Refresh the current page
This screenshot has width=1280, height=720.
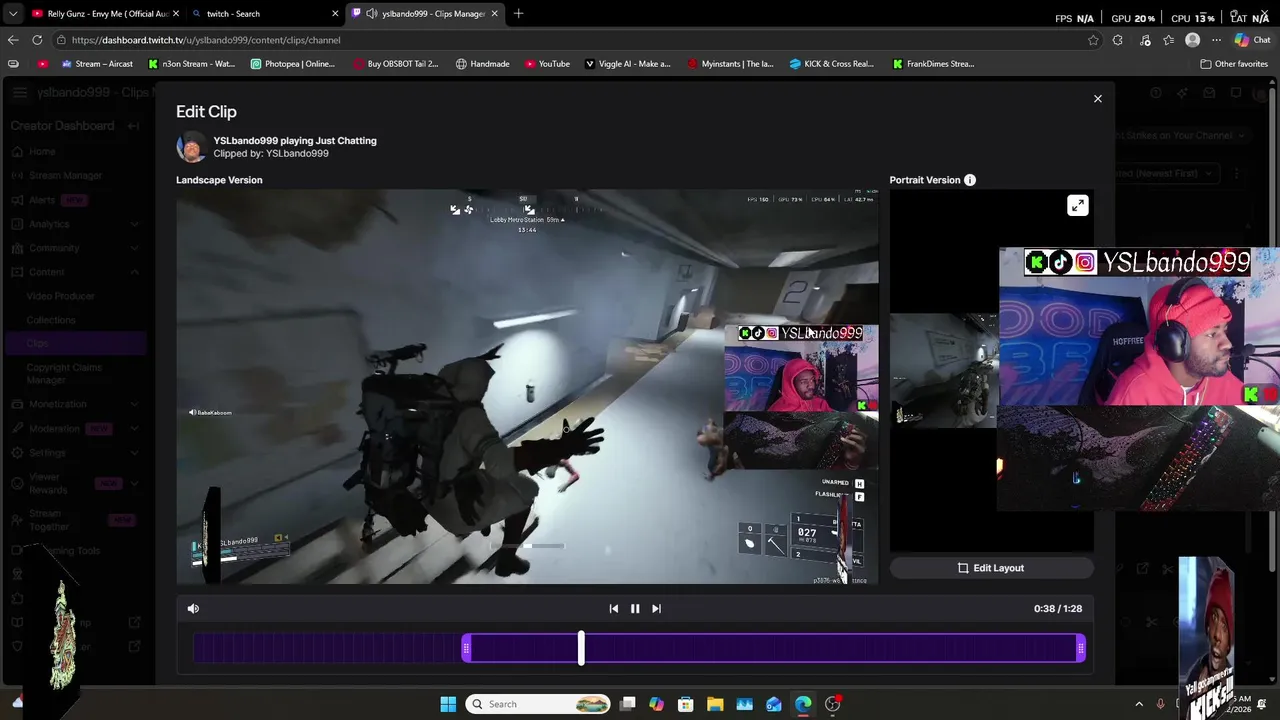point(37,40)
